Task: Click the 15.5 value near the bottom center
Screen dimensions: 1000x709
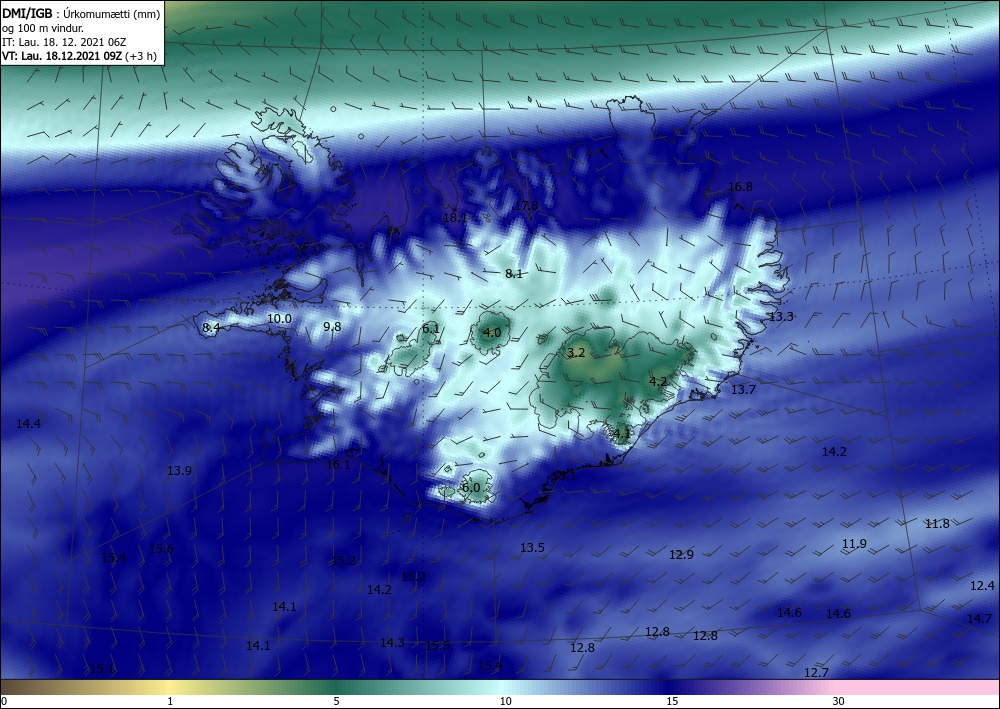Action: pyautogui.click(x=438, y=646)
